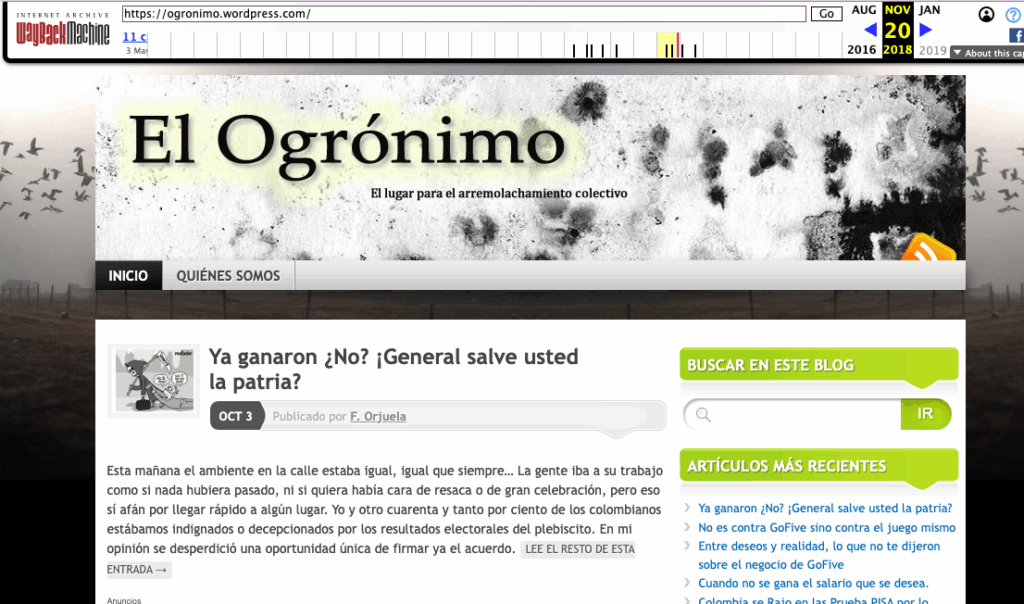The width and height of the screenshot is (1024, 604).
Task: Go to previous capture with left arrow
Action: pos(869,30)
